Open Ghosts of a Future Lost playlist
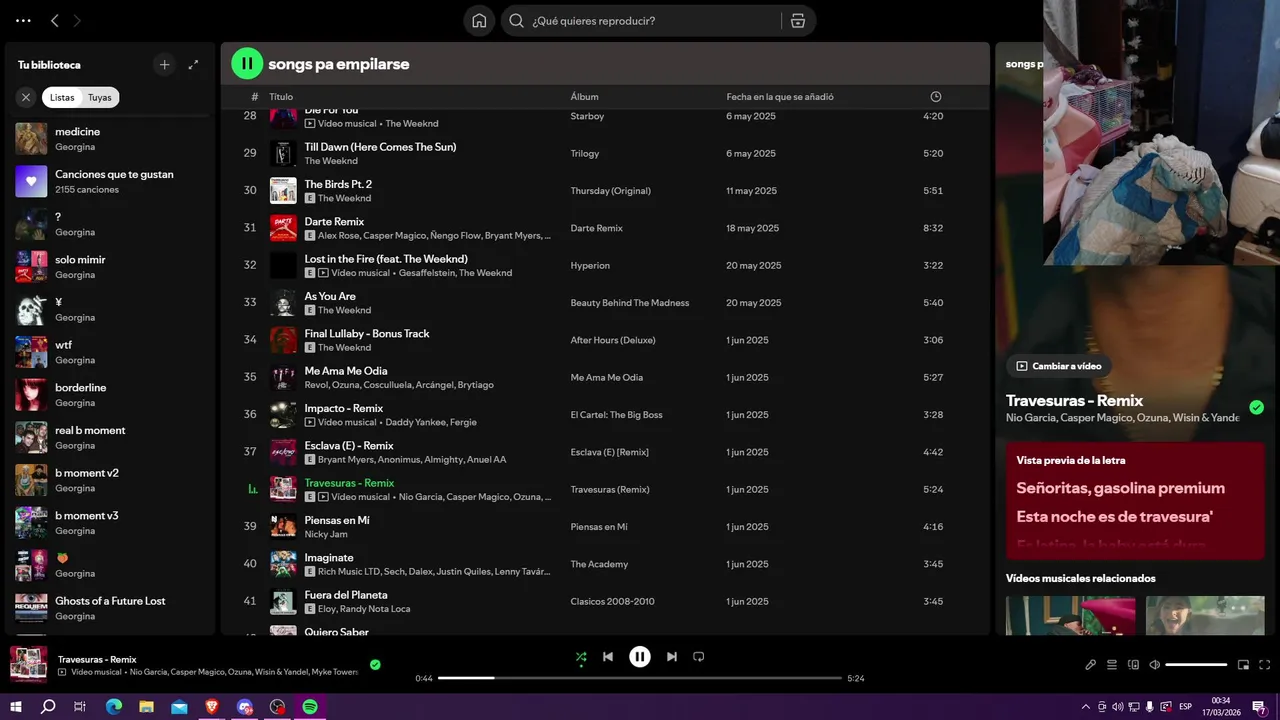 [x=110, y=608]
